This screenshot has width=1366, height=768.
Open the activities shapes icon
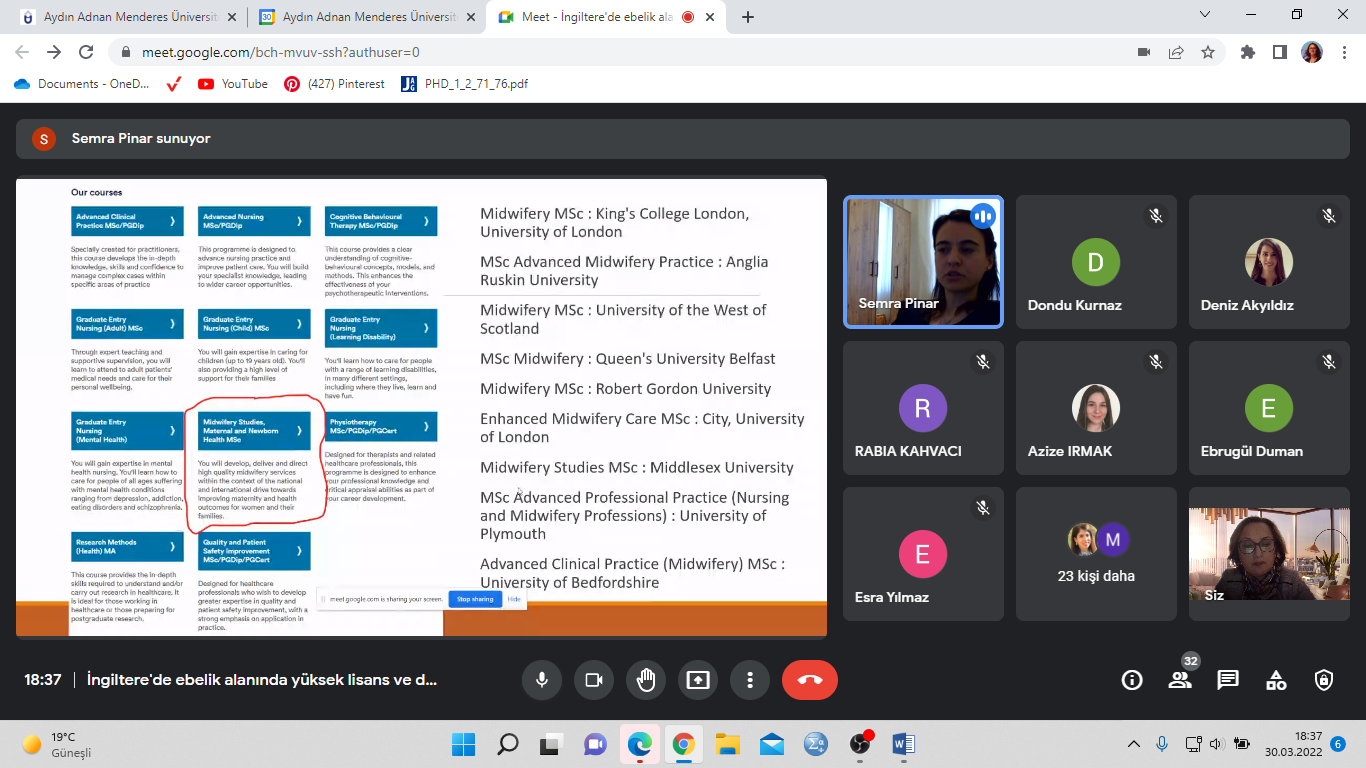[x=1276, y=680]
